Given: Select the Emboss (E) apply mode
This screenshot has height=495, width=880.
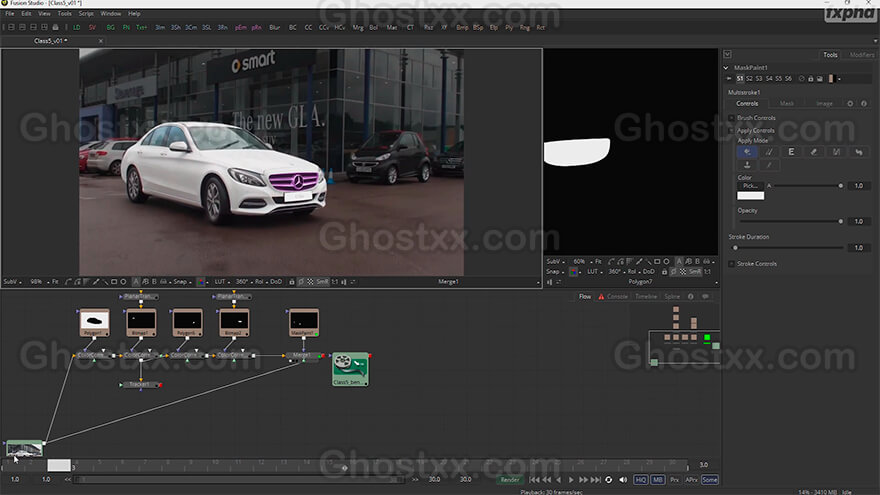Looking at the screenshot, I should pyautogui.click(x=791, y=152).
